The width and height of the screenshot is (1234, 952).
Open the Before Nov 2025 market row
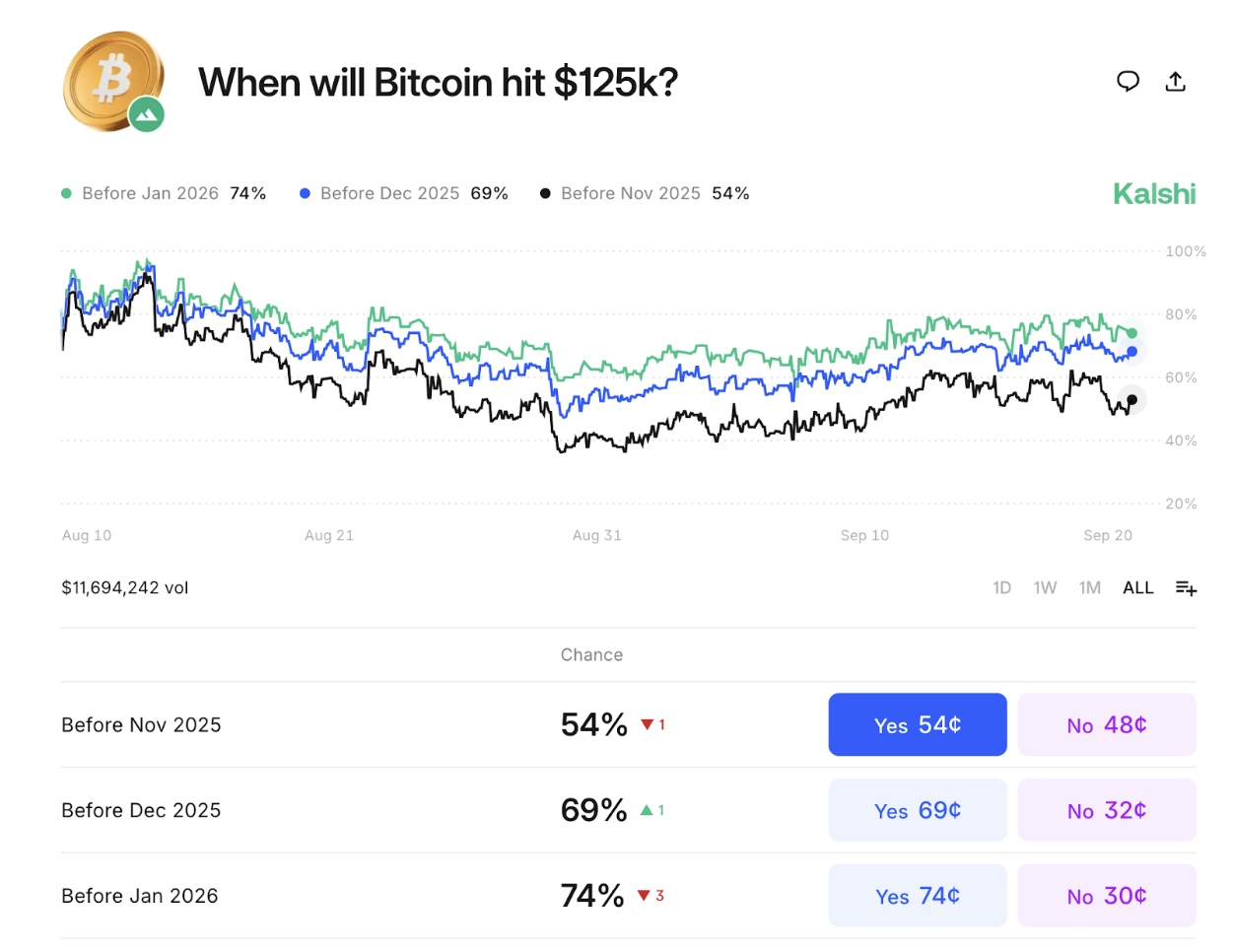[x=140, y=724]
